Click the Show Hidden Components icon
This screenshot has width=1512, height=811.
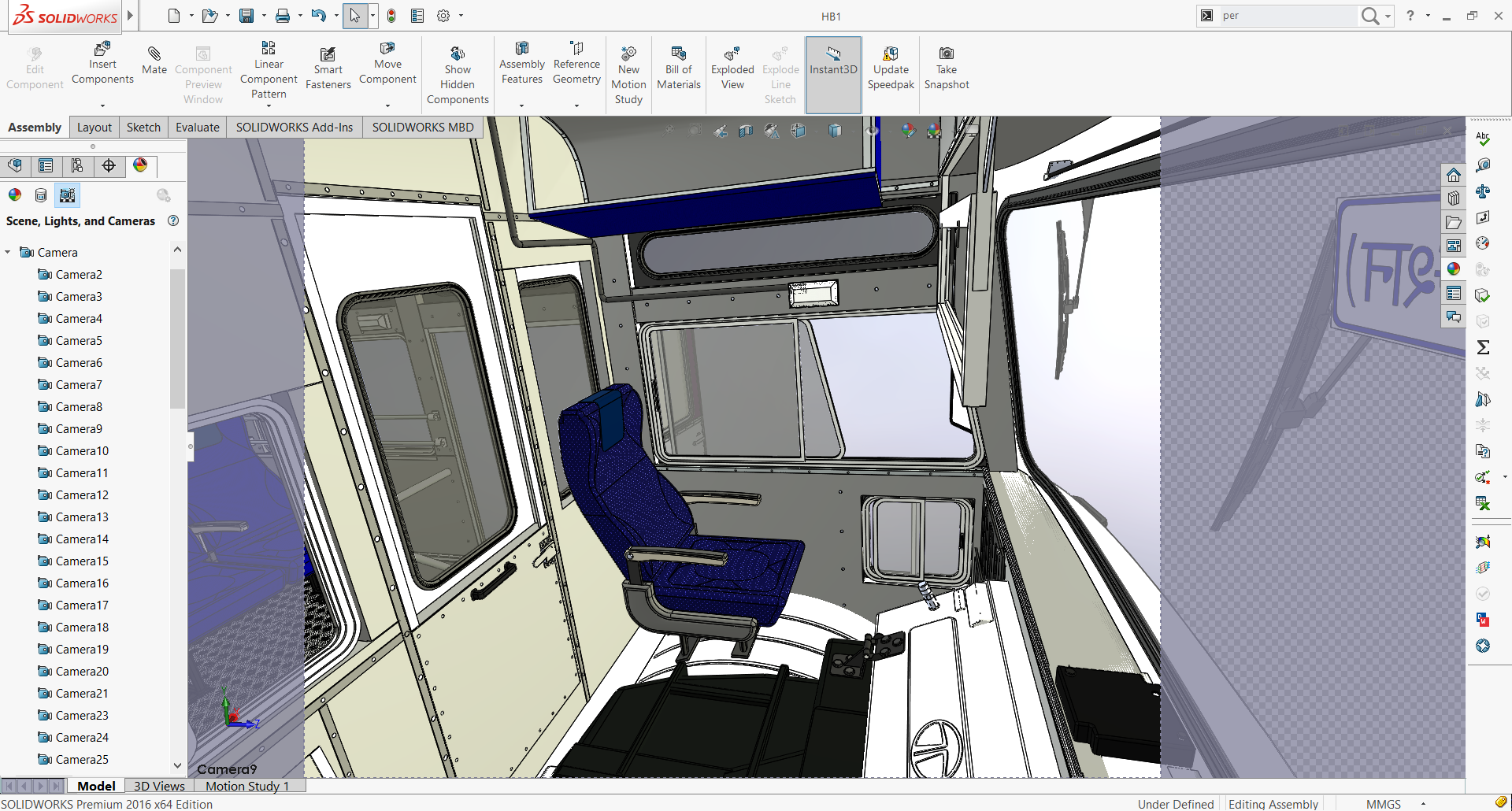[x=458, y=54]
